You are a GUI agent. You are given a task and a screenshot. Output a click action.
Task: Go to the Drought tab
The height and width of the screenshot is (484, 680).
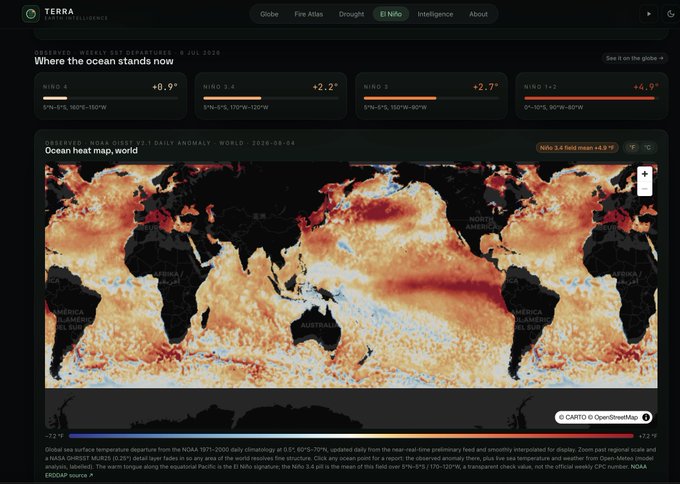tap(351, 14)
